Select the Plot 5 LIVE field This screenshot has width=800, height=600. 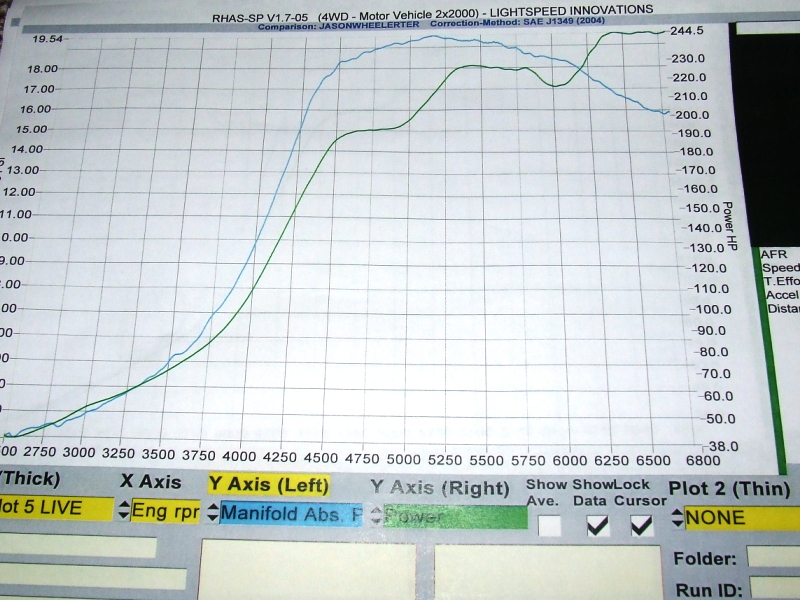(55, 507)
